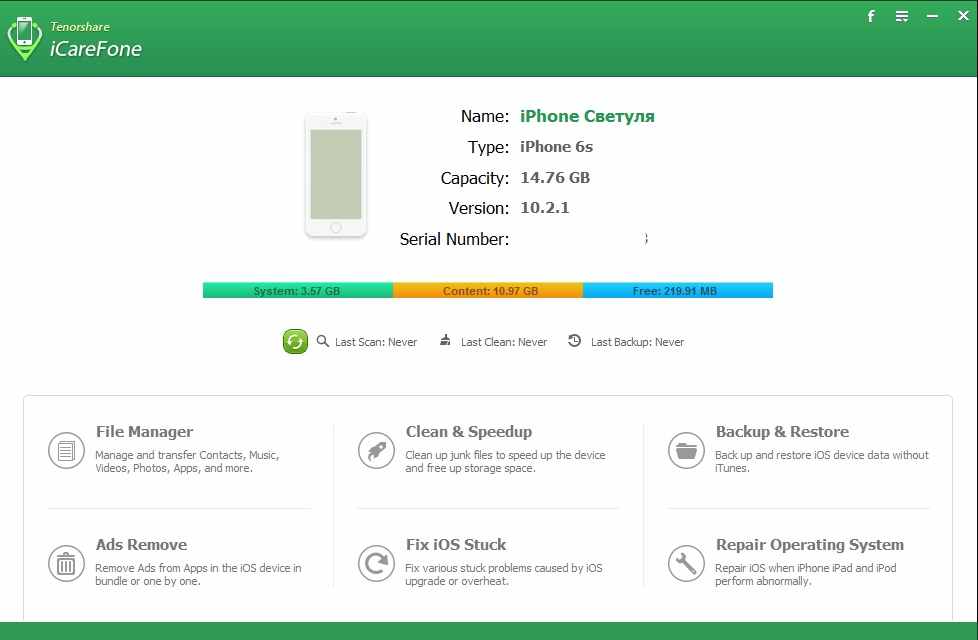Click the Last Scan: Never text
978x640 pixels.
point(376,342)
